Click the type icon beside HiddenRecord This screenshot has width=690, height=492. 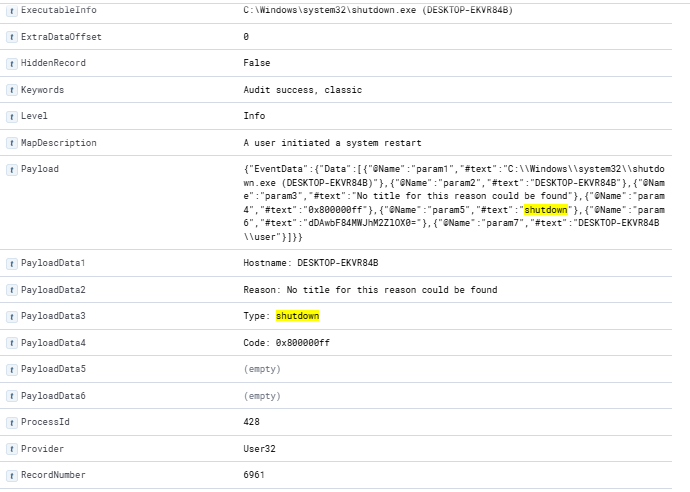(x=12, y=63)
